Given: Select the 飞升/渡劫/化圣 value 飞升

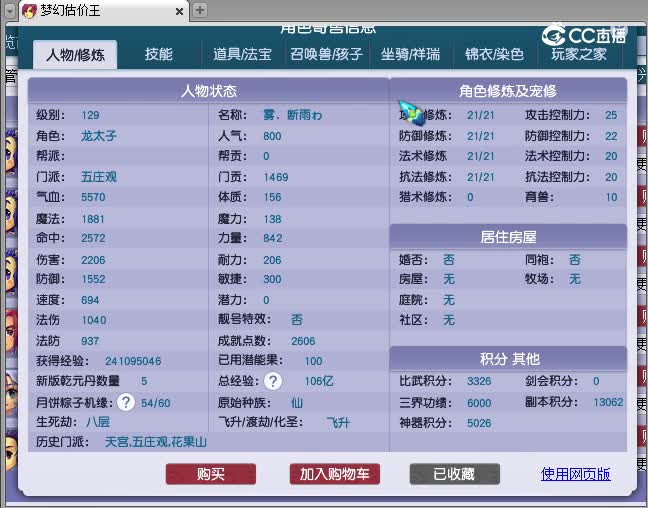Looking at the screenshot, I should point(338,423).
